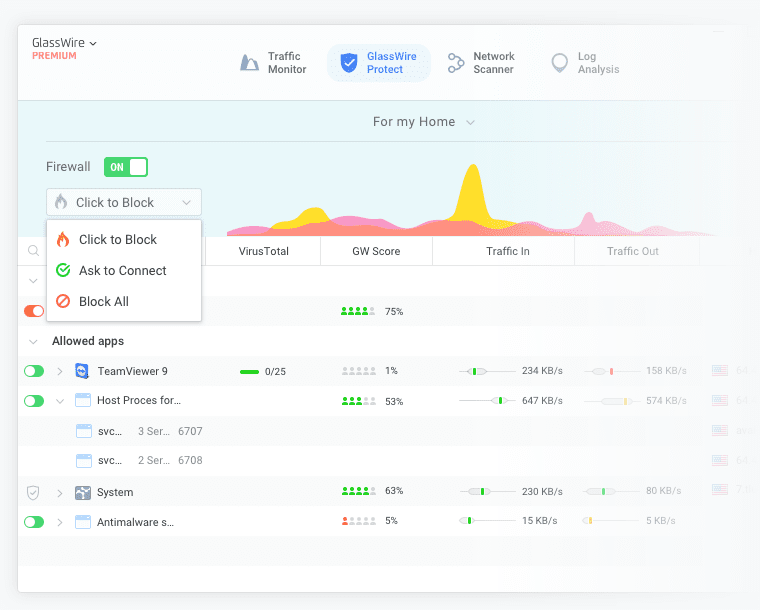Screen dimensions: 760x610
Task: Click the US flag in System row
Action: [x=720, y=490]
